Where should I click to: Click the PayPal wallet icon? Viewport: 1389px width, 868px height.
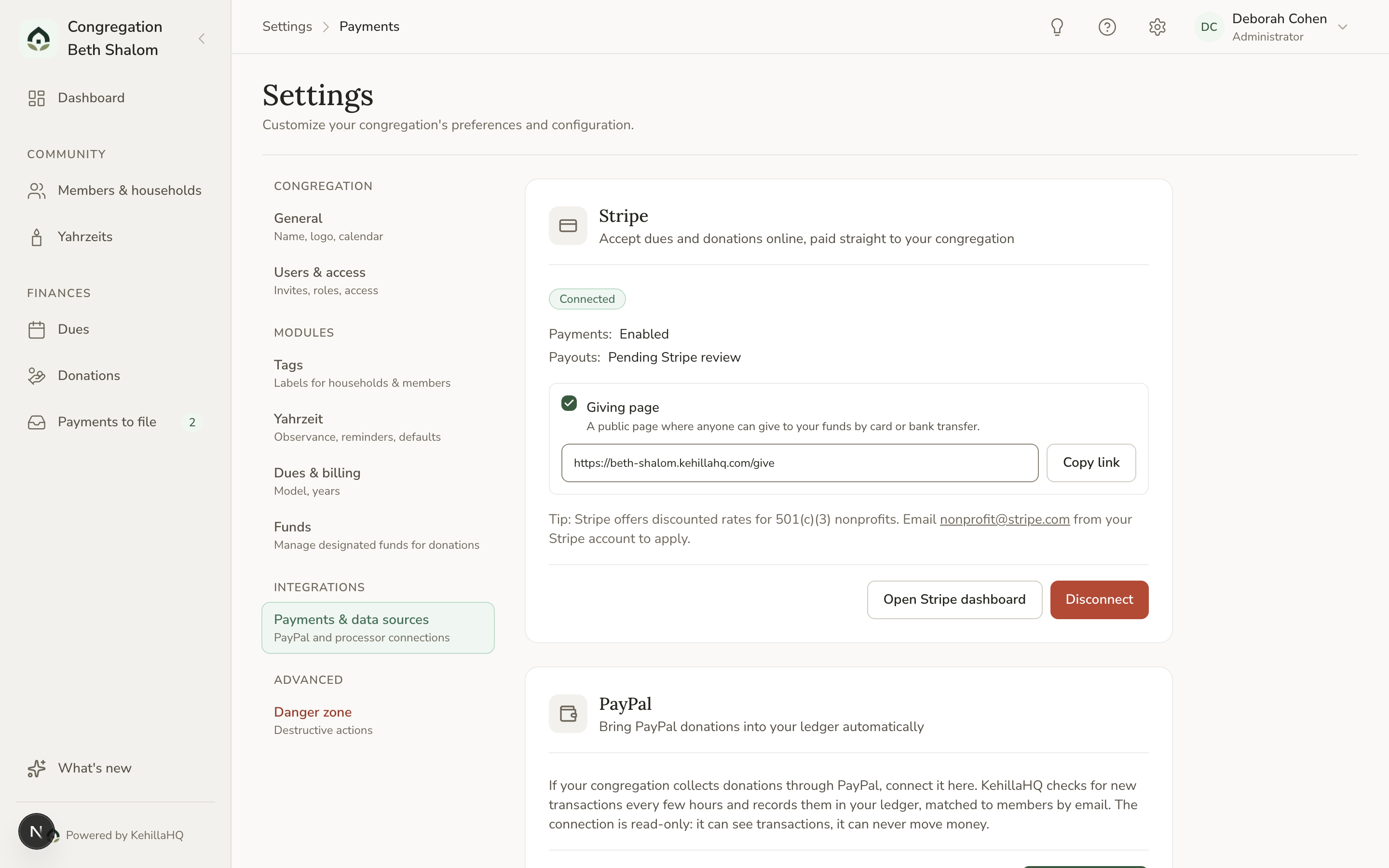point(568,714)
